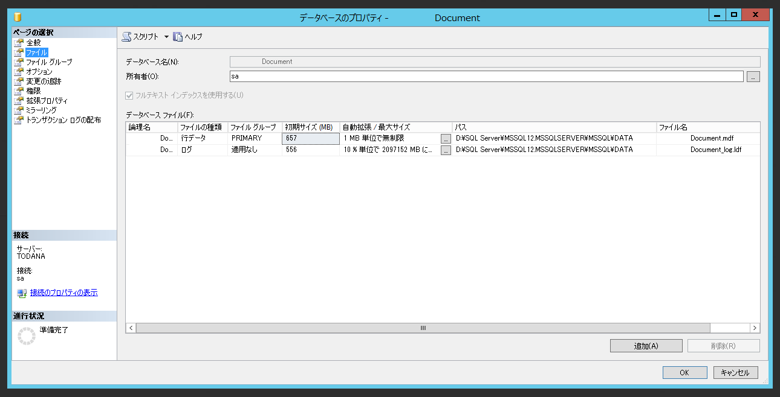Select the path cell of the log file row
Screen dimensions: 780x397
coord(554,150)
